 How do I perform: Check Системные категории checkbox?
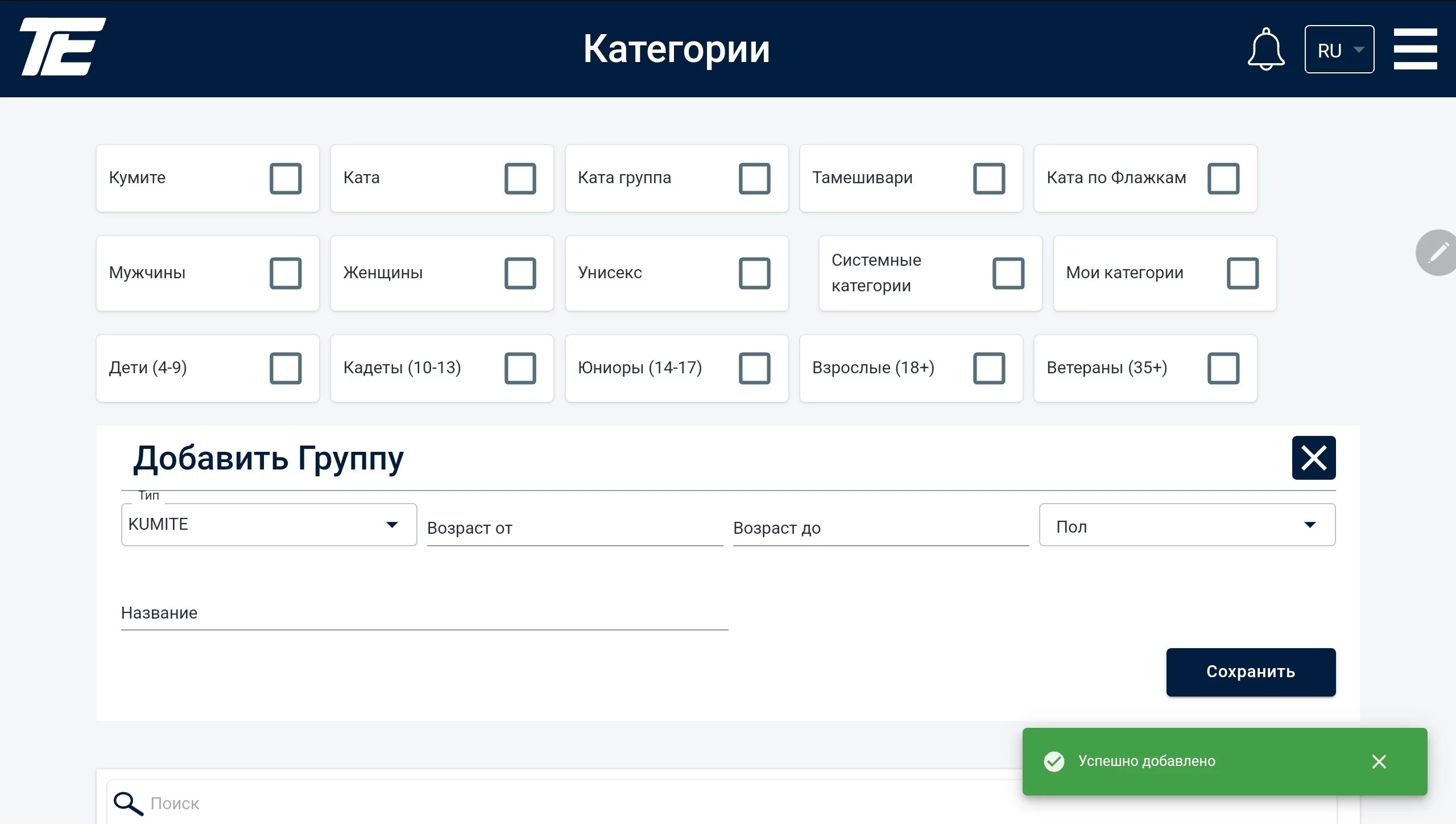point(1008,273)
